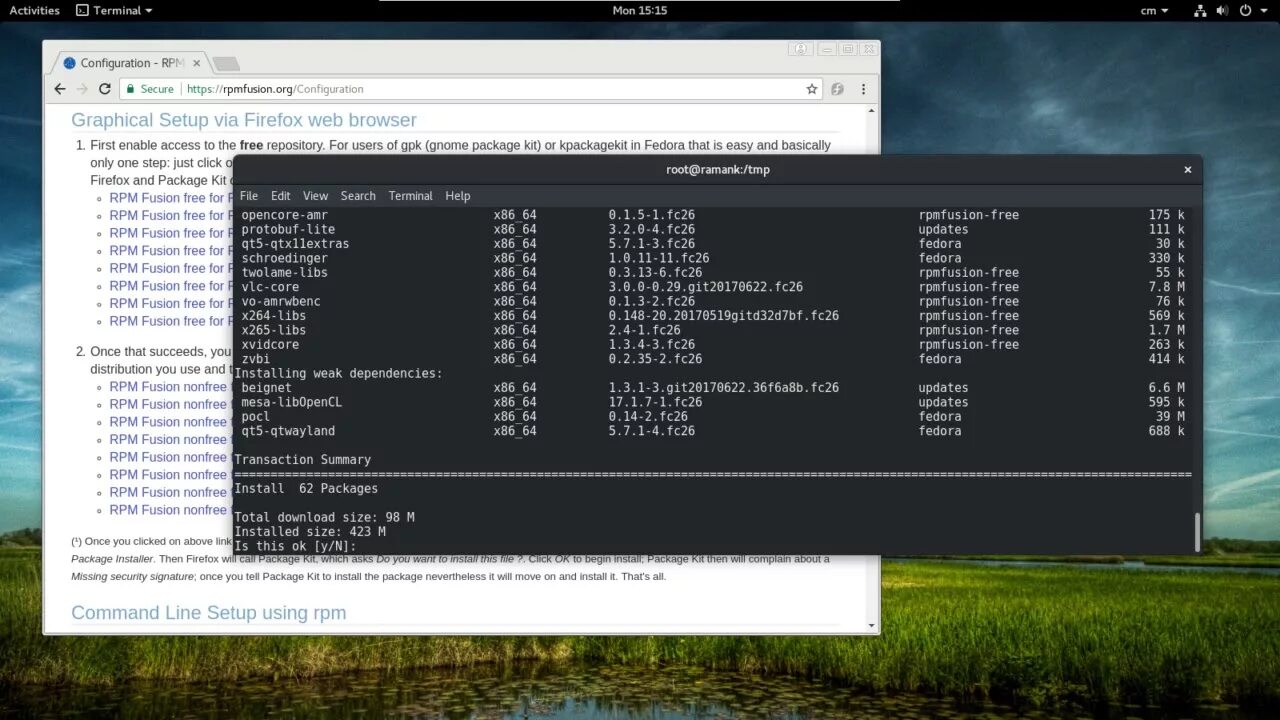
Task: Click the pocl package name
Action: tap(255, 417)
